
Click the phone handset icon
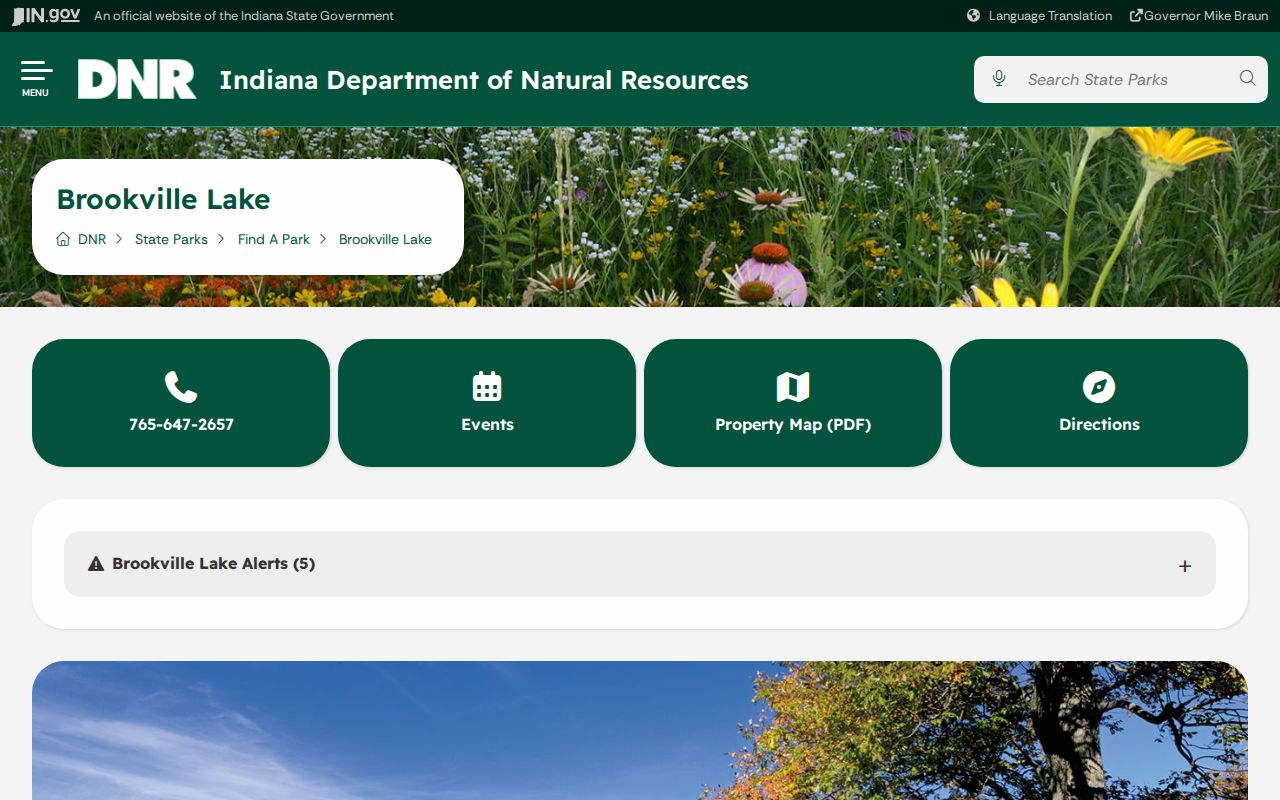pyautogui.click(x=181, y=387)
